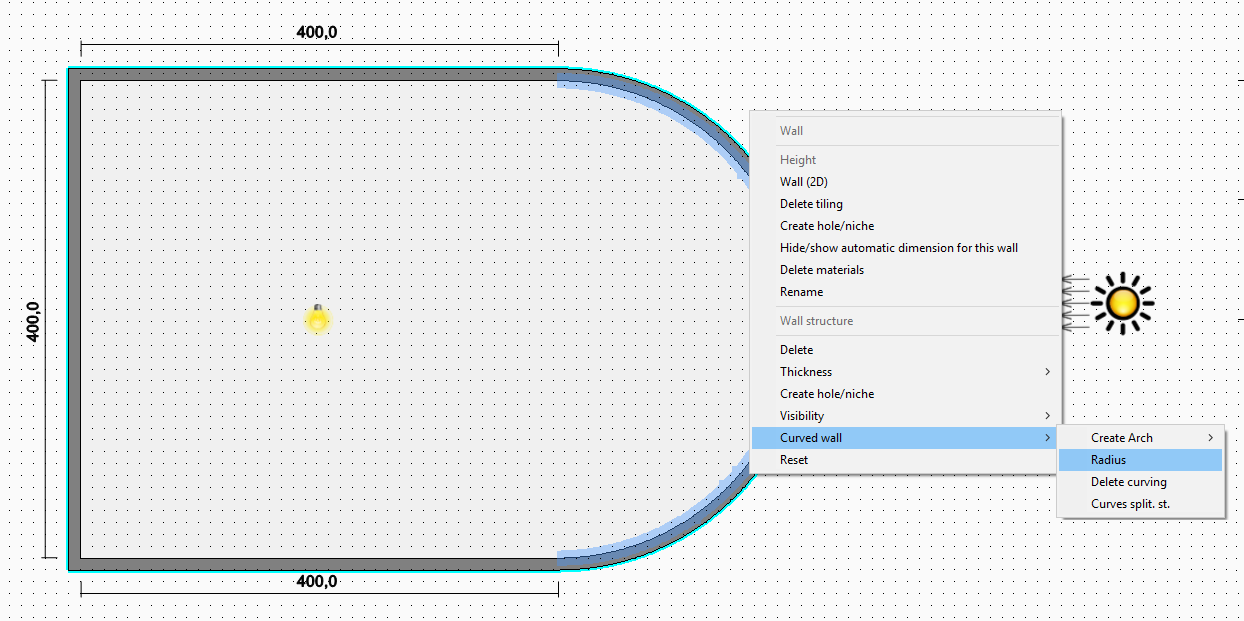Image resolution: width=1244 pixels, height=621 pixels.
Task: Click the top 400,0 dimension label
Action: (317, 32)
